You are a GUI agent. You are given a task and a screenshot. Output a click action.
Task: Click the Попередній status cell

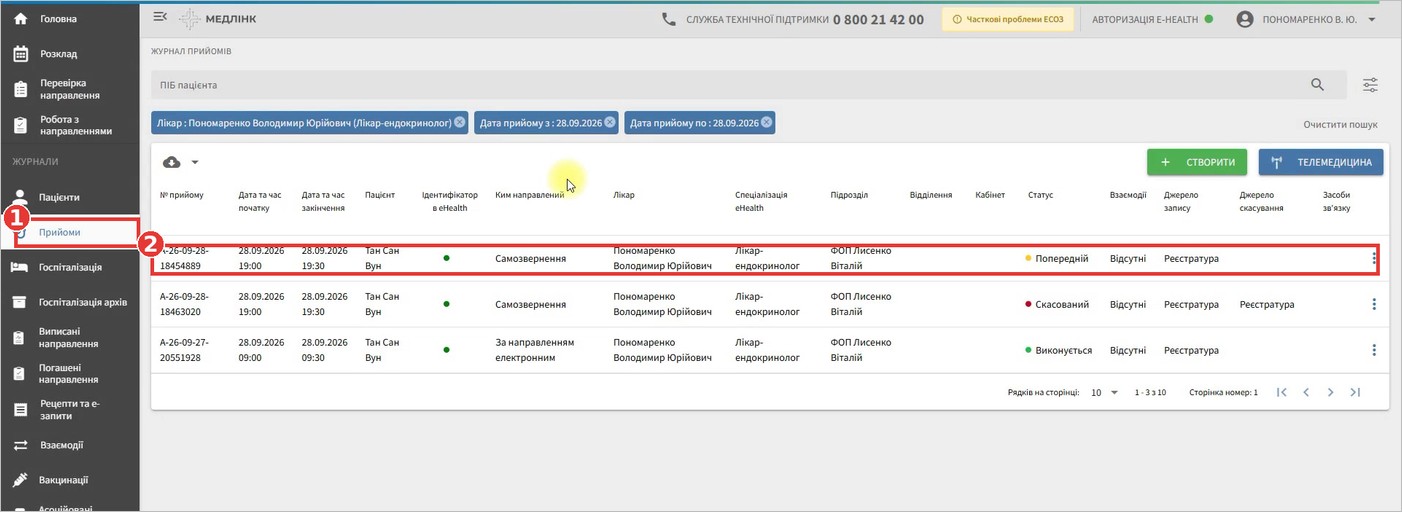[1057, 258]
